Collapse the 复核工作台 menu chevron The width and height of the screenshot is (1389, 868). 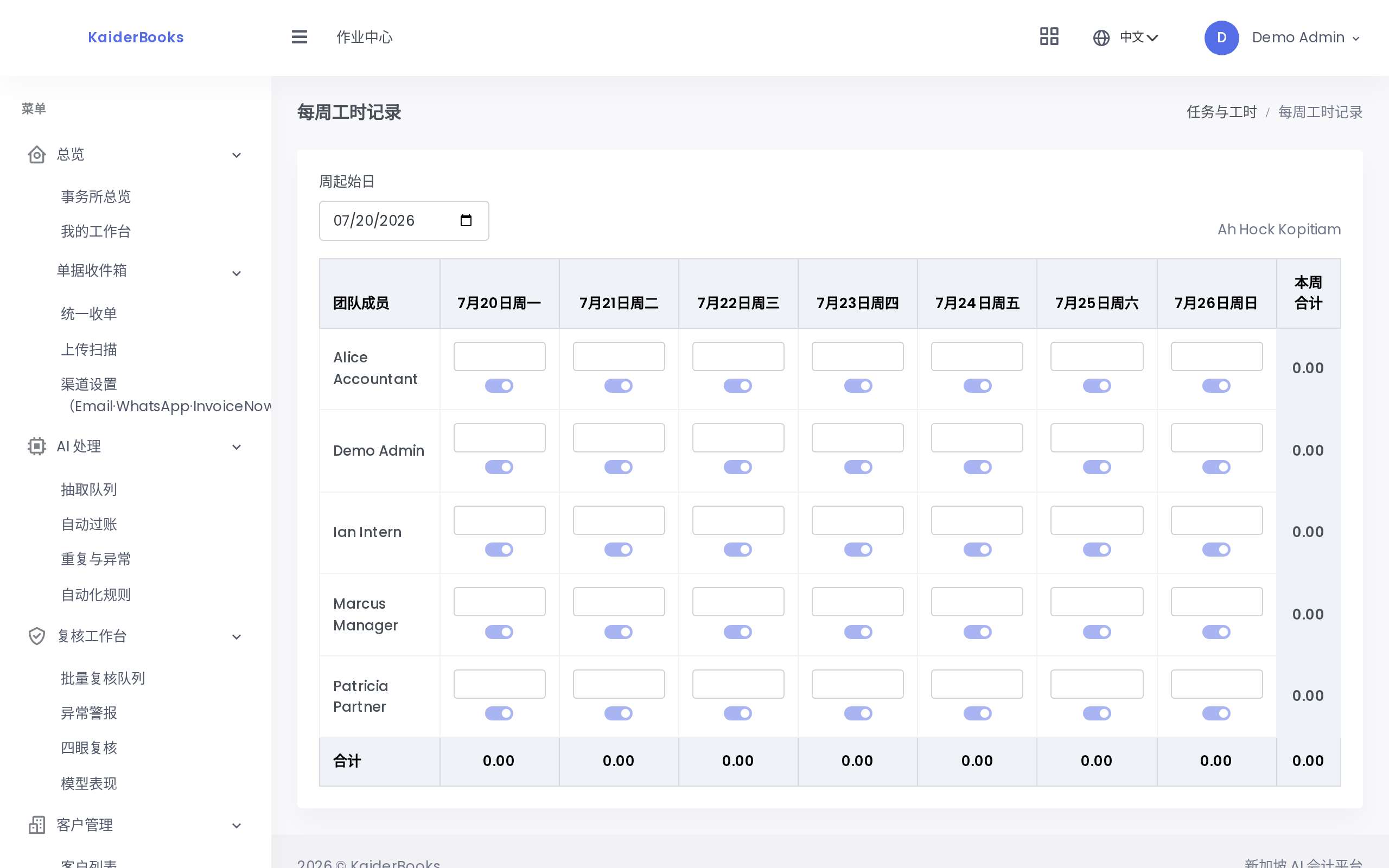[237, 637]
